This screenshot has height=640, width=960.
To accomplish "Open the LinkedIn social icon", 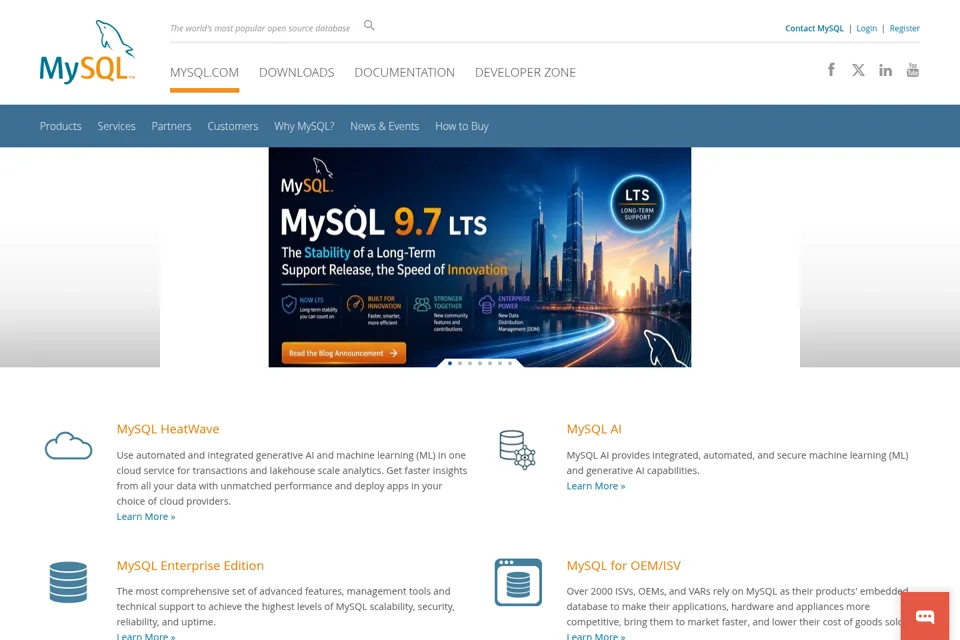I will (x=885, y=70).
